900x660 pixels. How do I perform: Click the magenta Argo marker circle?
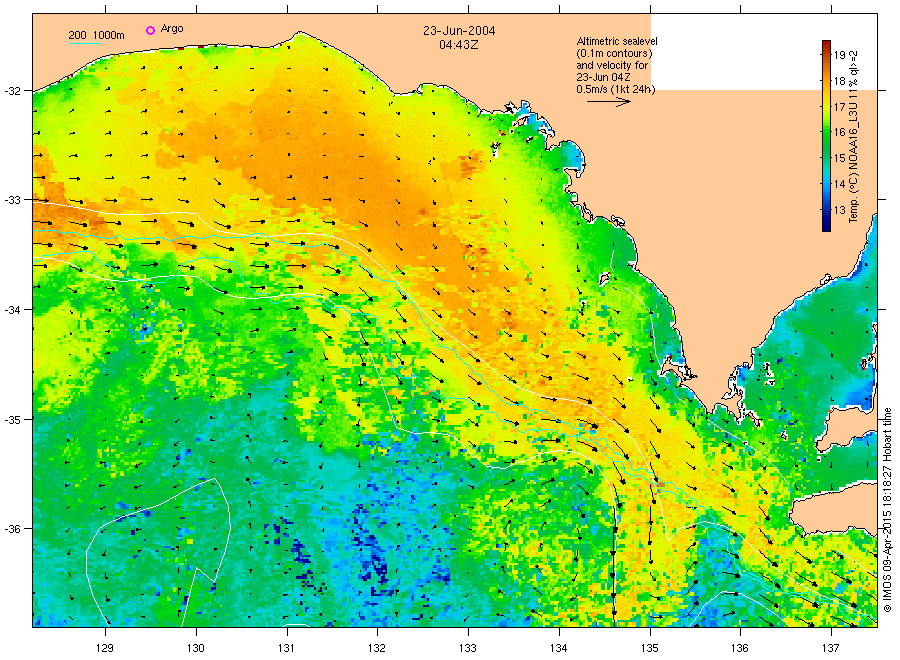[x=150, y=30]
